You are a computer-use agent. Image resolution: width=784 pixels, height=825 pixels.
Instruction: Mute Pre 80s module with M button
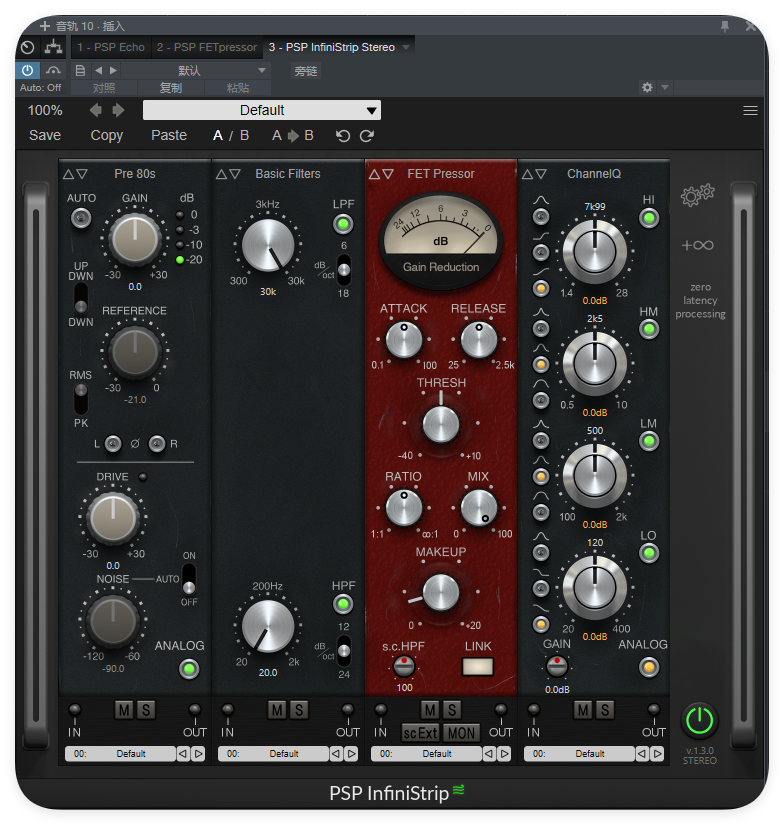(x=124, y=710)
